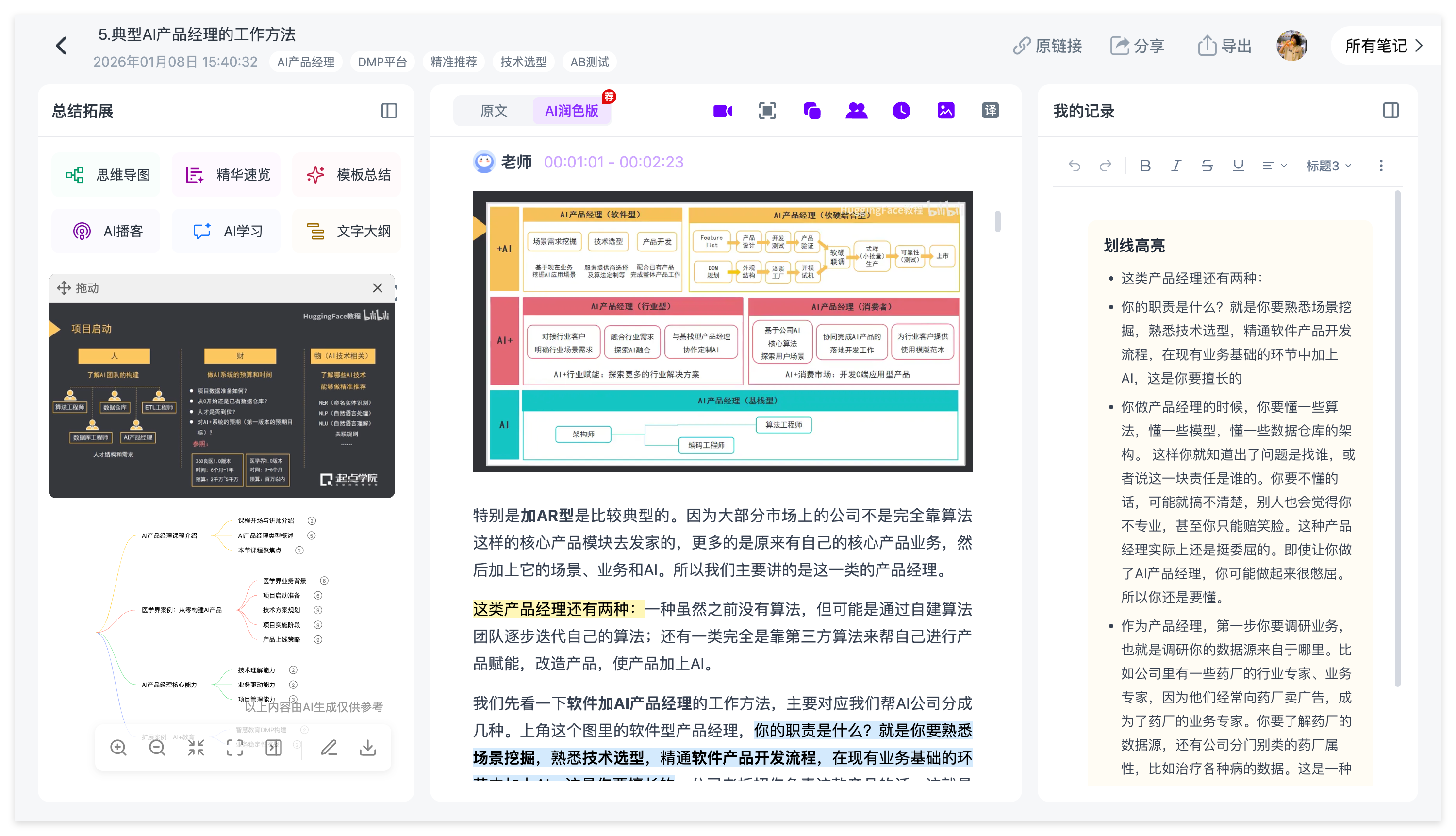Click the DMP平台 tag

click(x=382, y=62)
